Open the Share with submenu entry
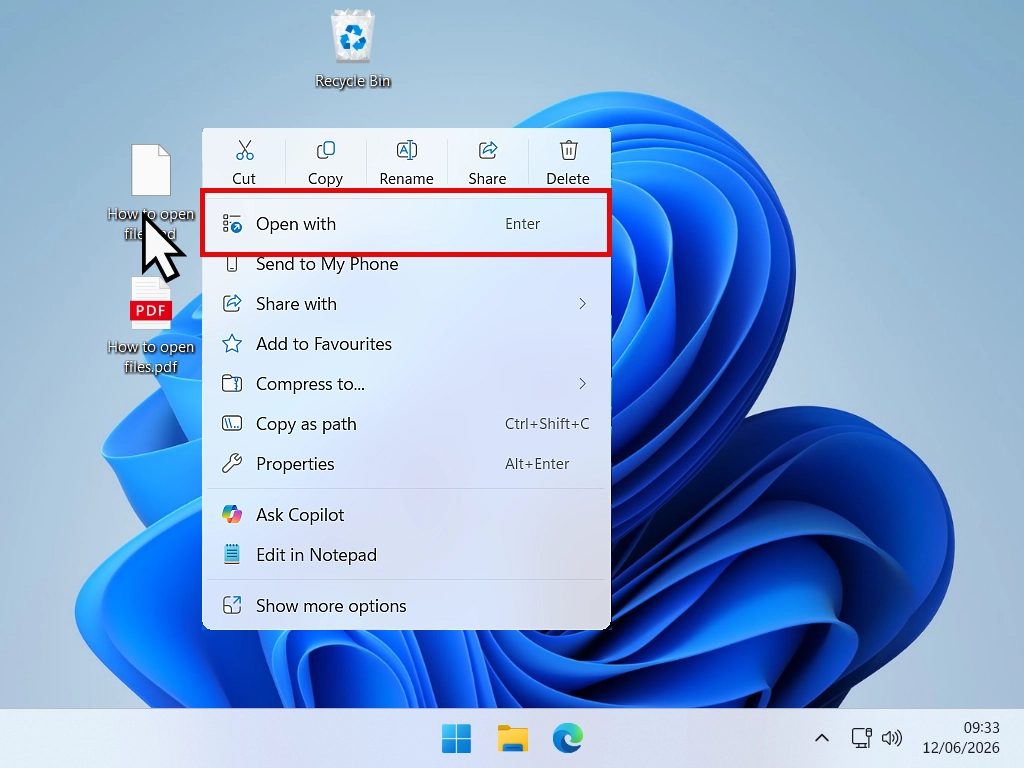 (406, 304)
